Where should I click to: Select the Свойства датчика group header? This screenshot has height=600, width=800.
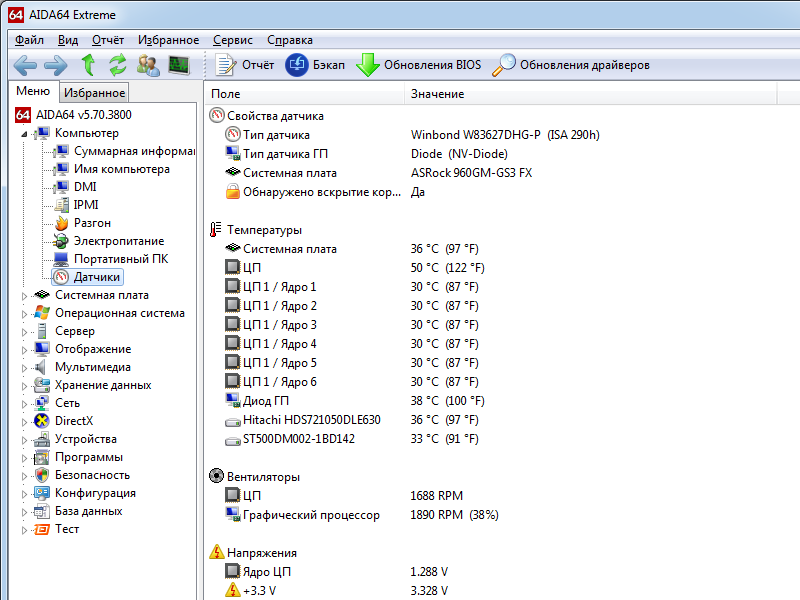click(275, 116)
